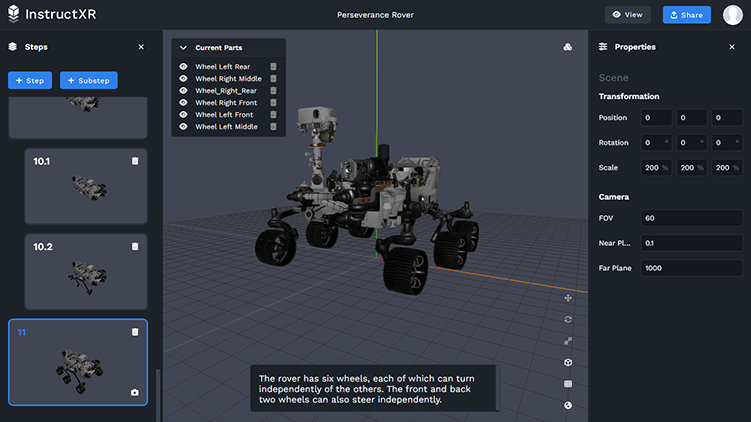This screenshot has width=751, height=422.
Task: Delete Wheel Left Middle part
Action: 273,126
